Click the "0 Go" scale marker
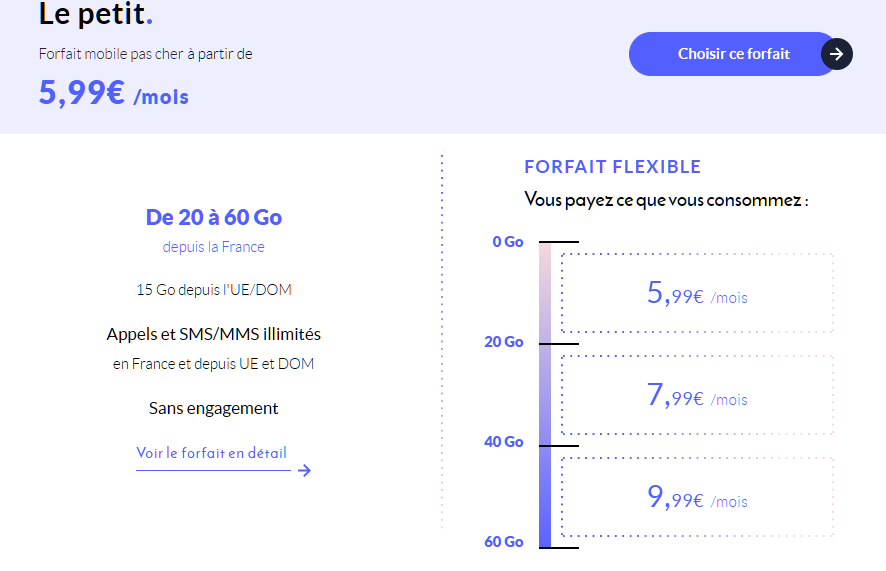Image resolution: width=886 pixels, height=571 pixels. click(508, 242)
